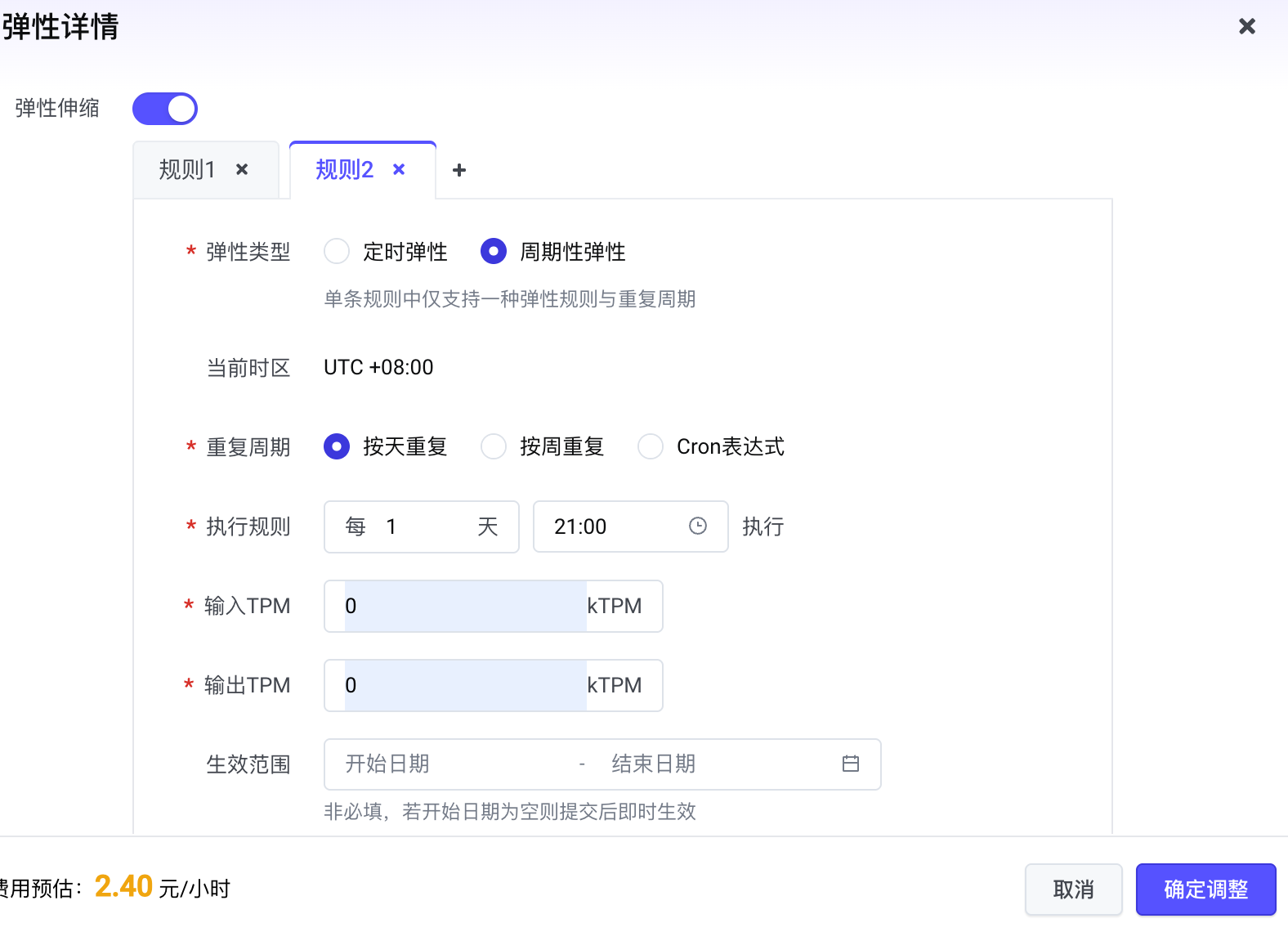Screen dimensions: 1288x932
Task: Click the clock icon in time field
Action: [697, 526]
